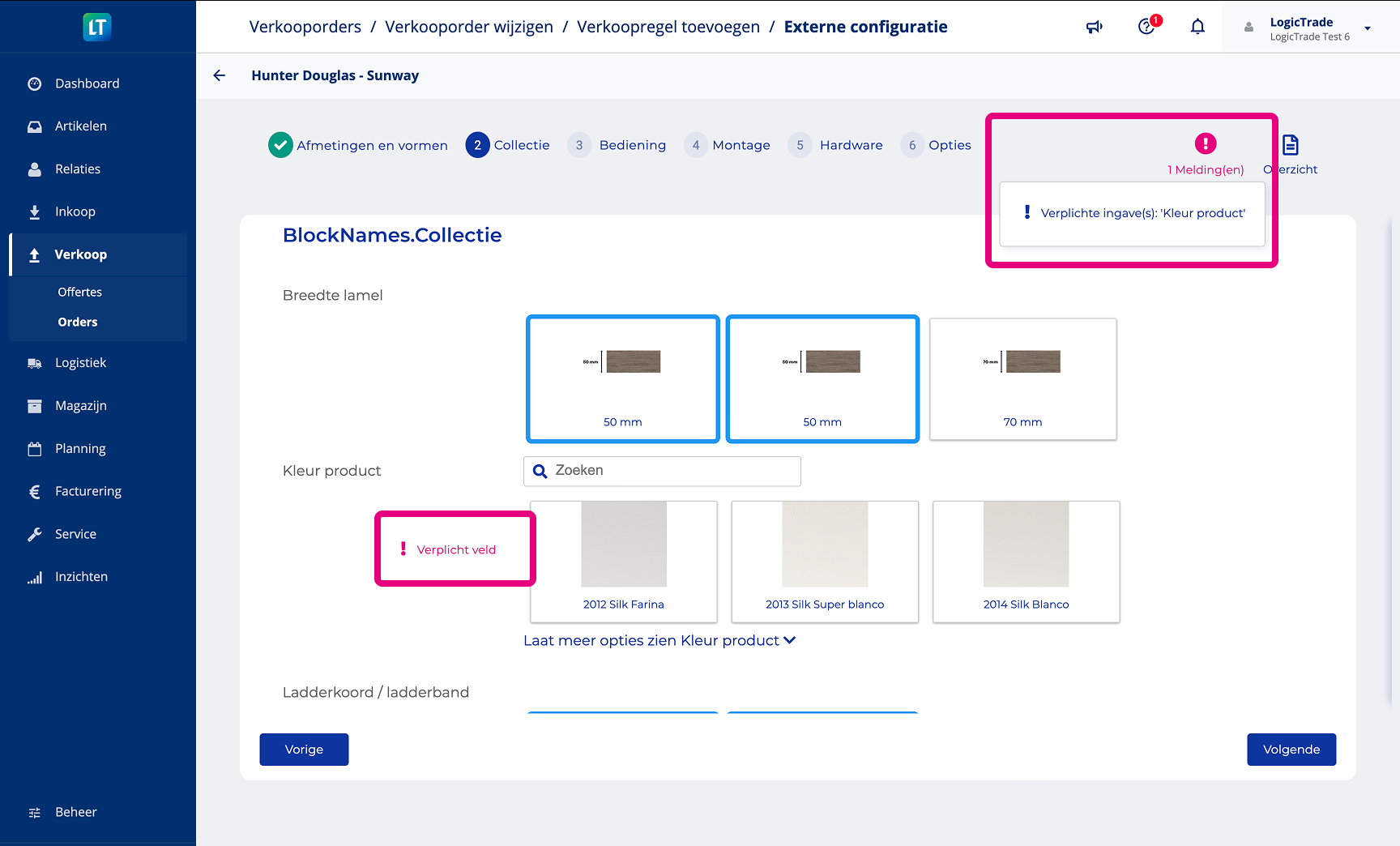Click the Volgende button

point(1291,750)
